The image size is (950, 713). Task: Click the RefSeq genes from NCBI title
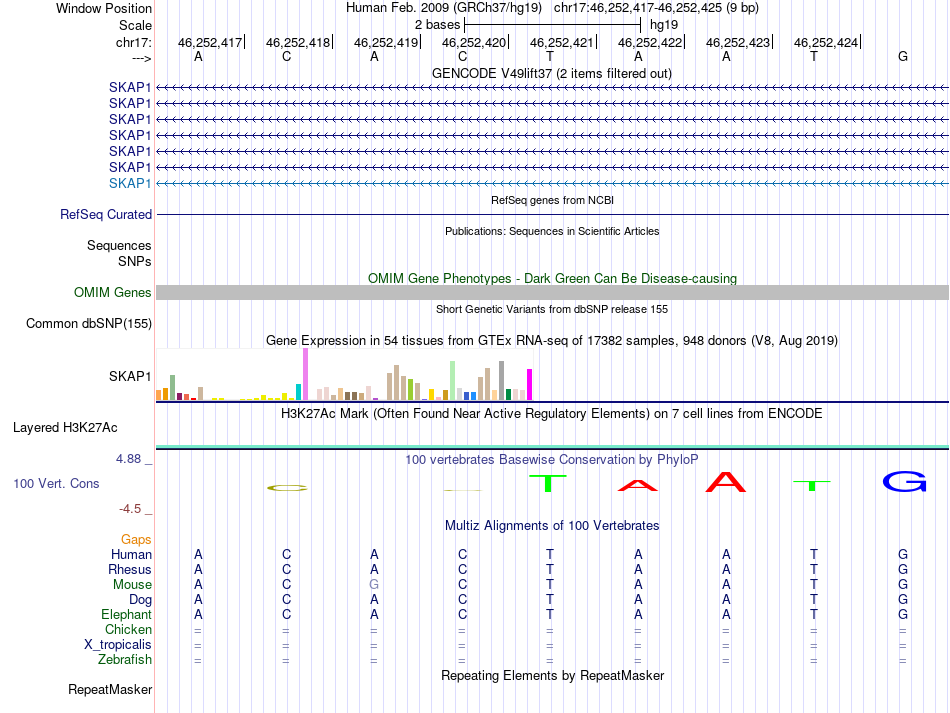(x=552, y=200)
